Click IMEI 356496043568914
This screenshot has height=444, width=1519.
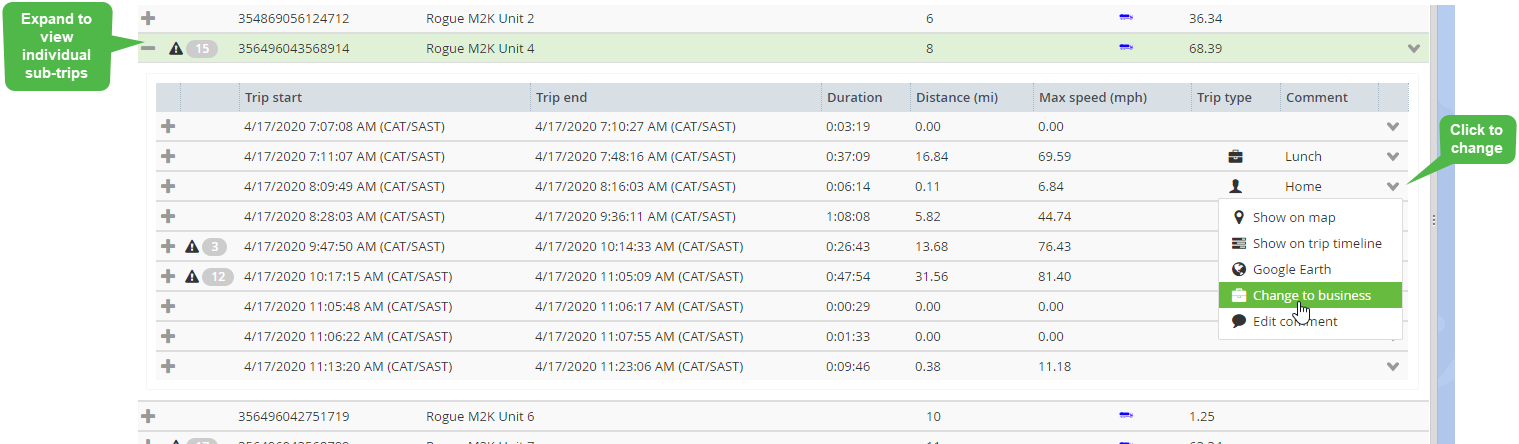pyautogui.click(x=294, y=48)
